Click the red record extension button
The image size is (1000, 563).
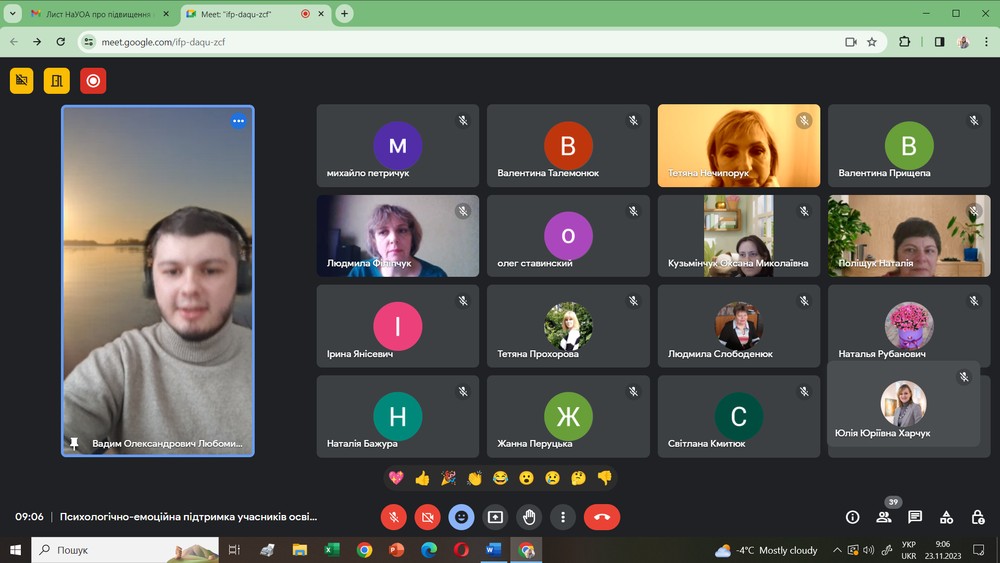93,81
